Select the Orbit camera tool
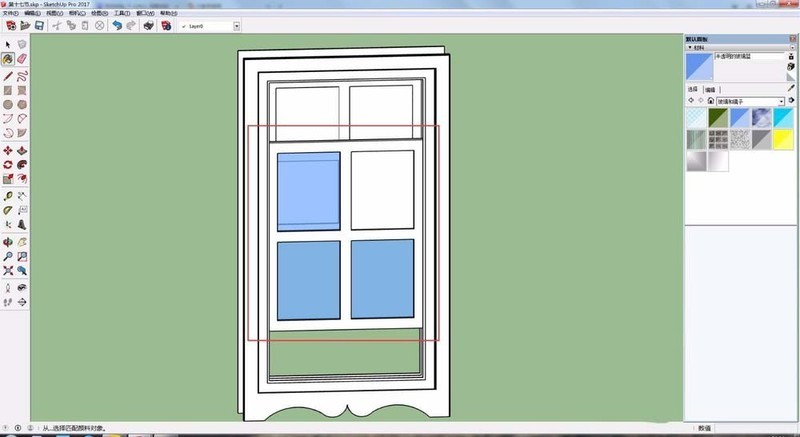800x437 pixels. pyautogui.click(x=8, y=242)
